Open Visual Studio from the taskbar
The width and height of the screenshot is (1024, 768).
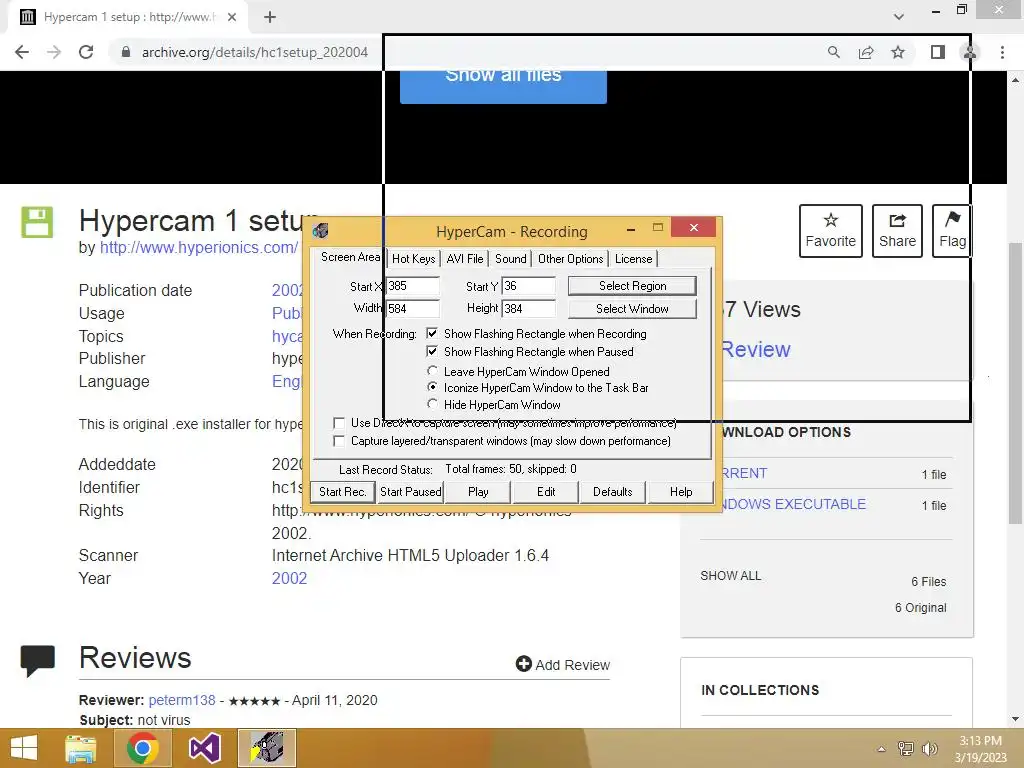204,748
